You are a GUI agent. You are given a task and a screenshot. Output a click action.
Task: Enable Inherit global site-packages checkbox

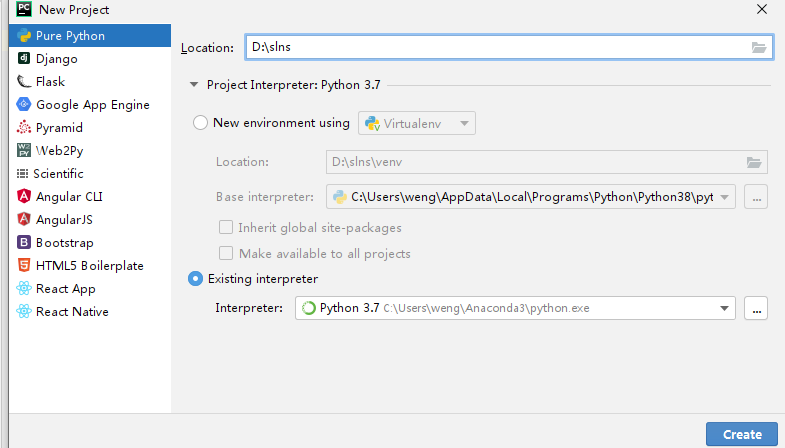click(x=226, y=227)
